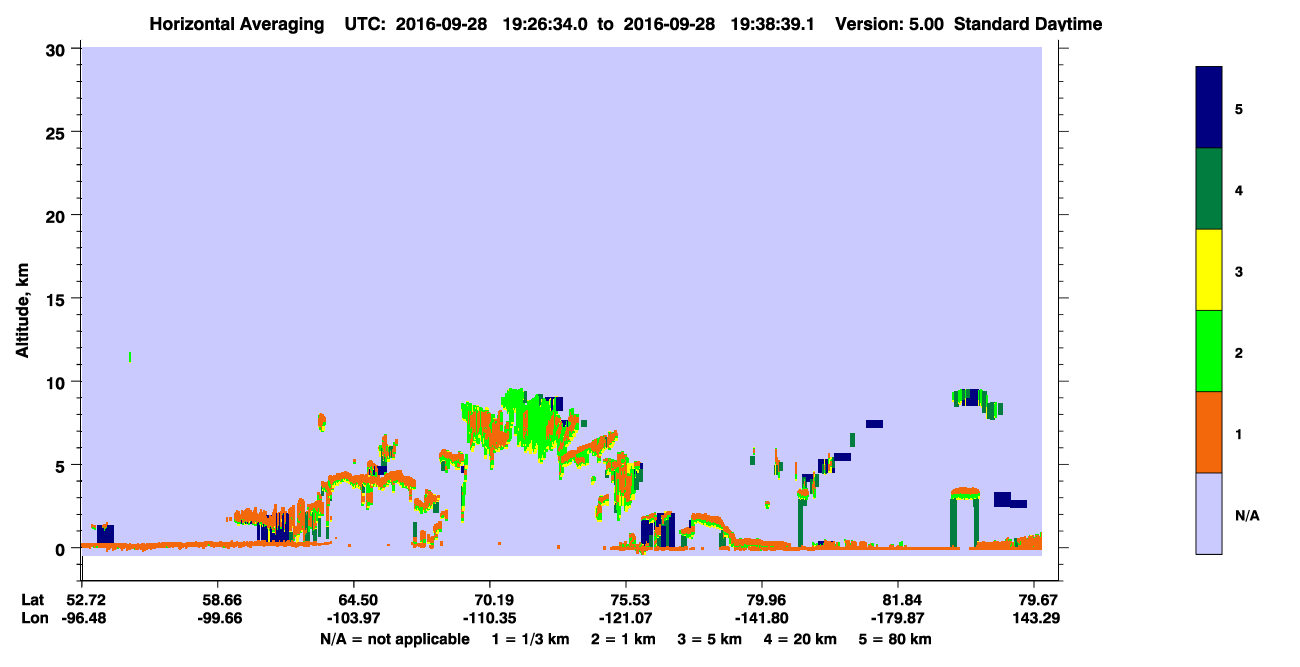Viewport: 1300px width, 667px height.
Task: Click the colorbar label 5
Action: (1239, 108)
